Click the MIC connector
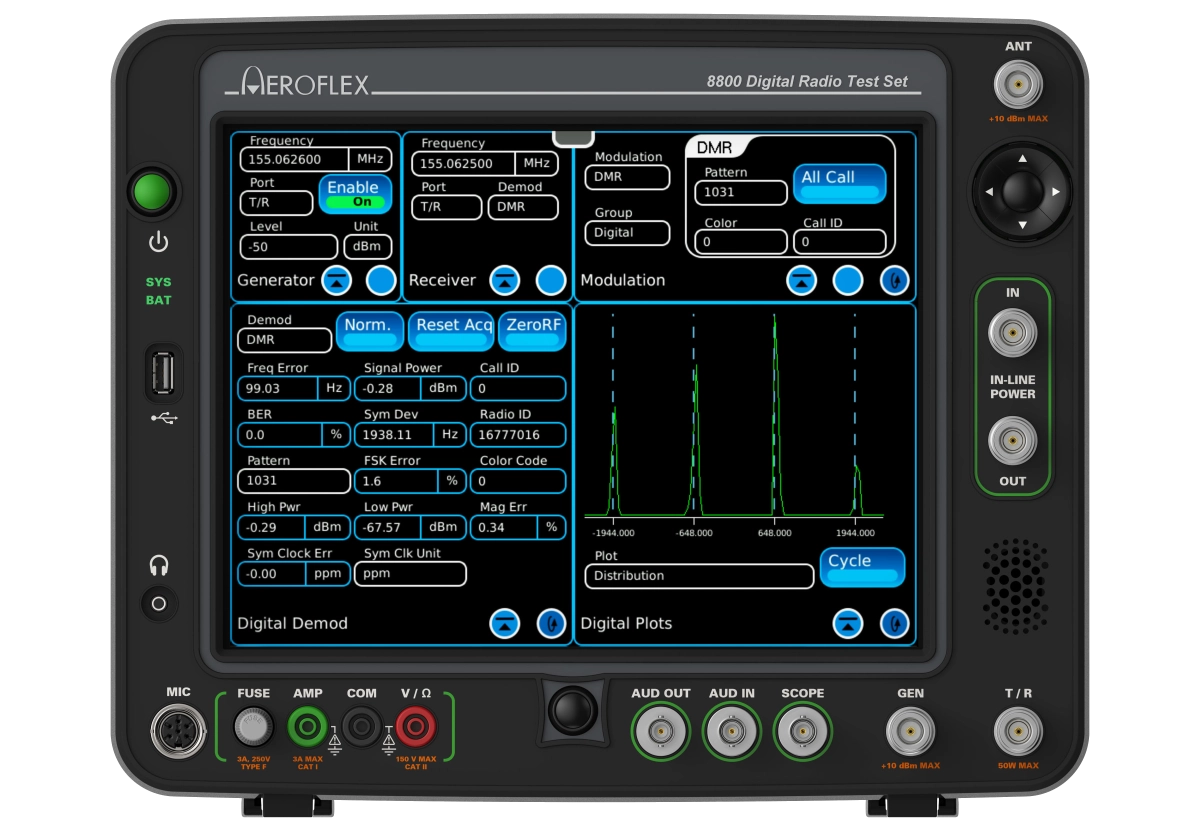 [x=178, y=730]
